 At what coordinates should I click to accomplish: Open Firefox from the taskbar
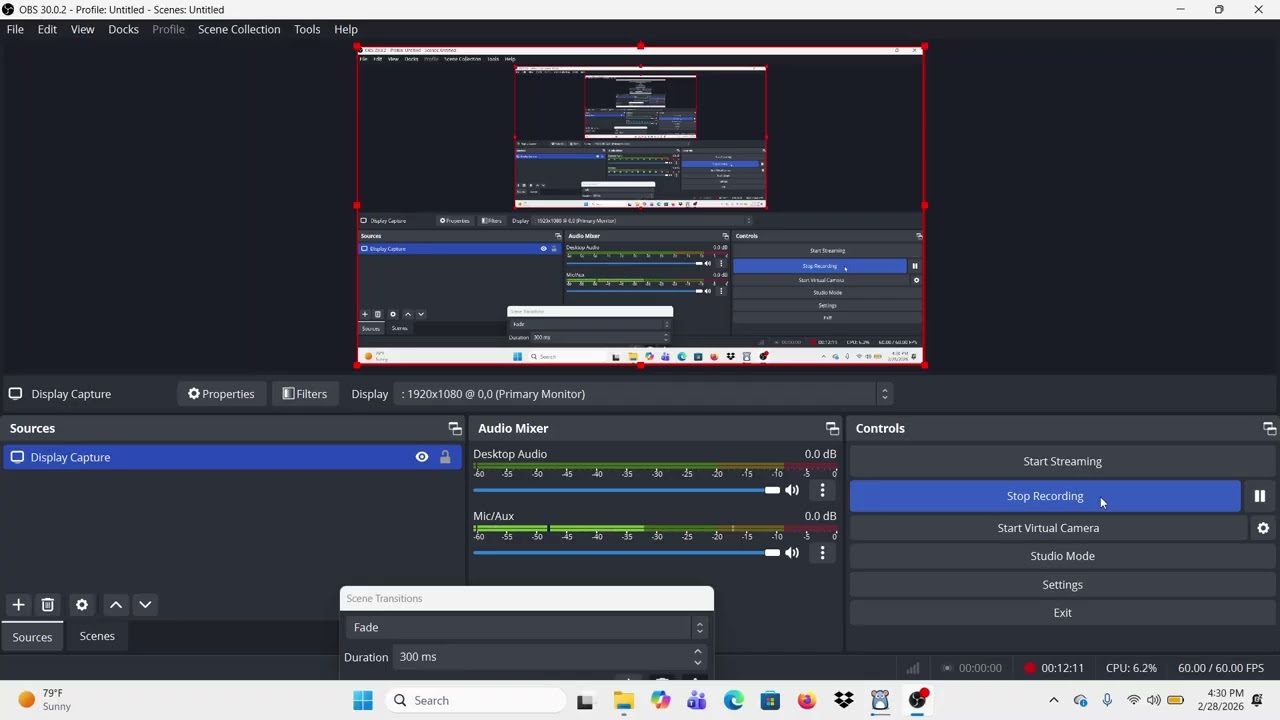pyautogui.click(x=807, y=700)
